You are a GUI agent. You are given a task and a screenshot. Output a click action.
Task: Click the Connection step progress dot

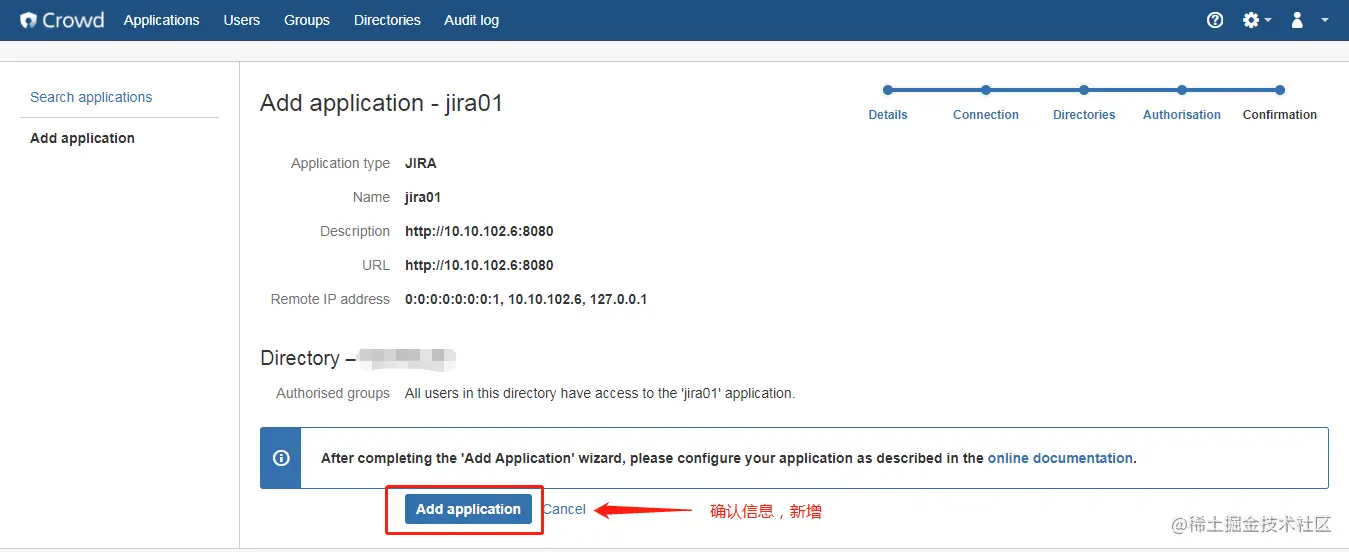986,90
